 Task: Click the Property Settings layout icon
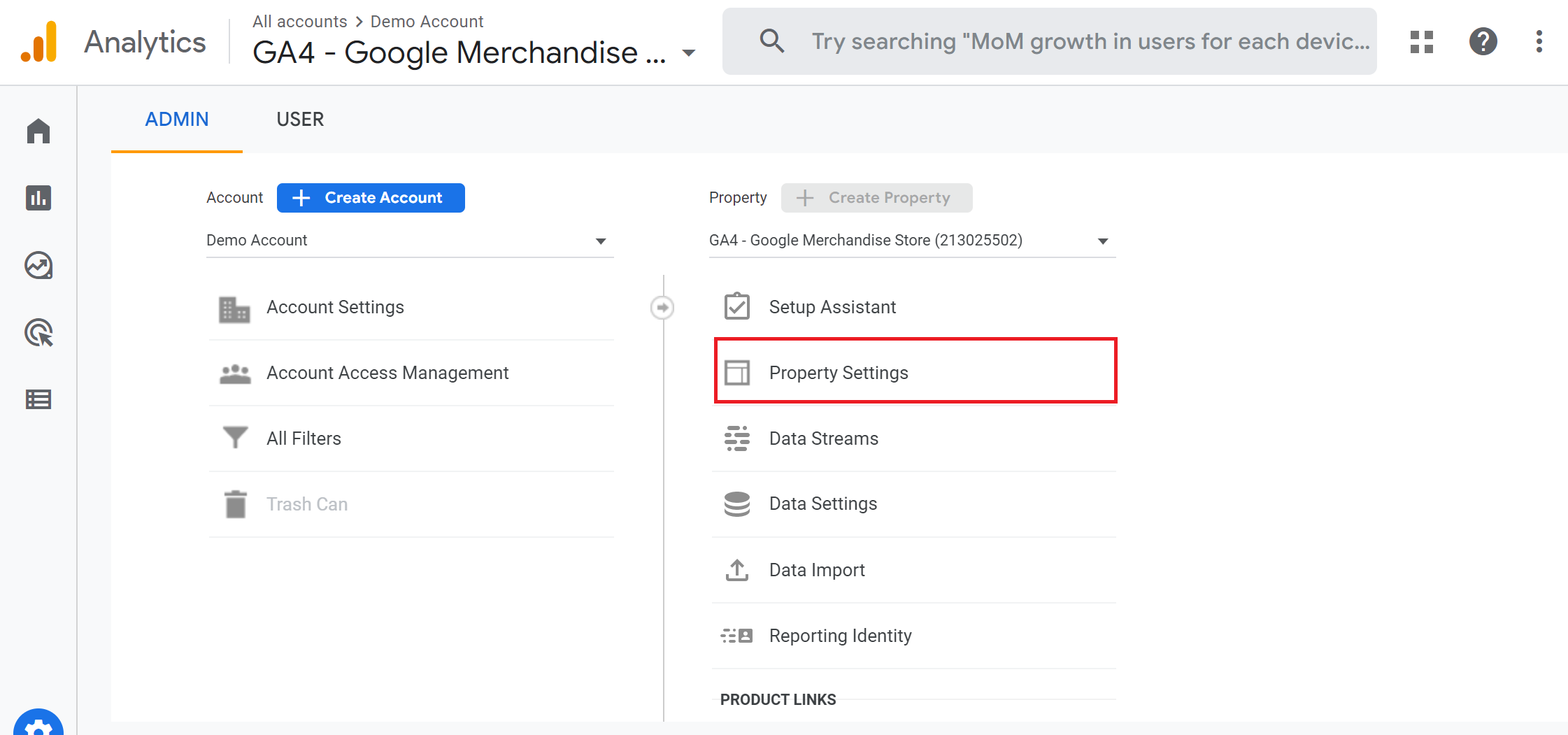click(737, 373)
